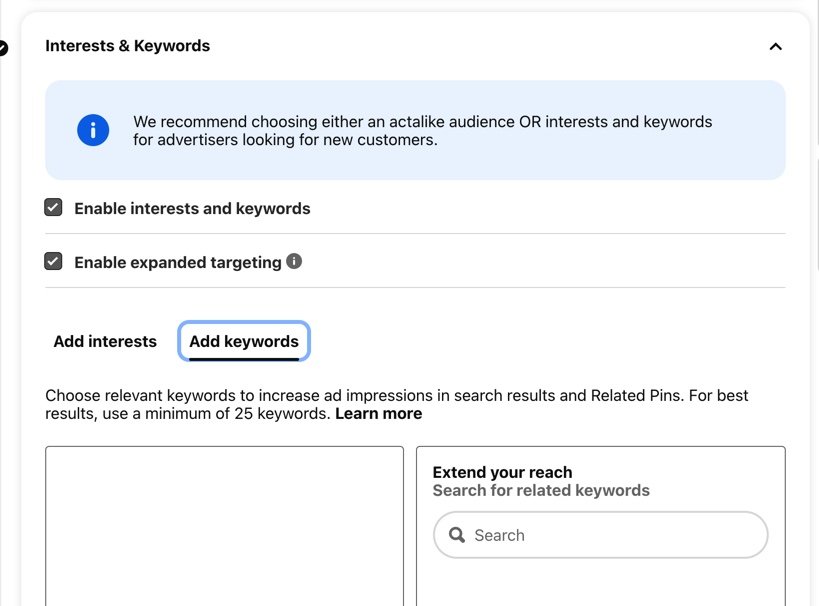Uncheck the Enable interests and keywords checkbox
Screen dimensions: 819x606
point(53,207)
